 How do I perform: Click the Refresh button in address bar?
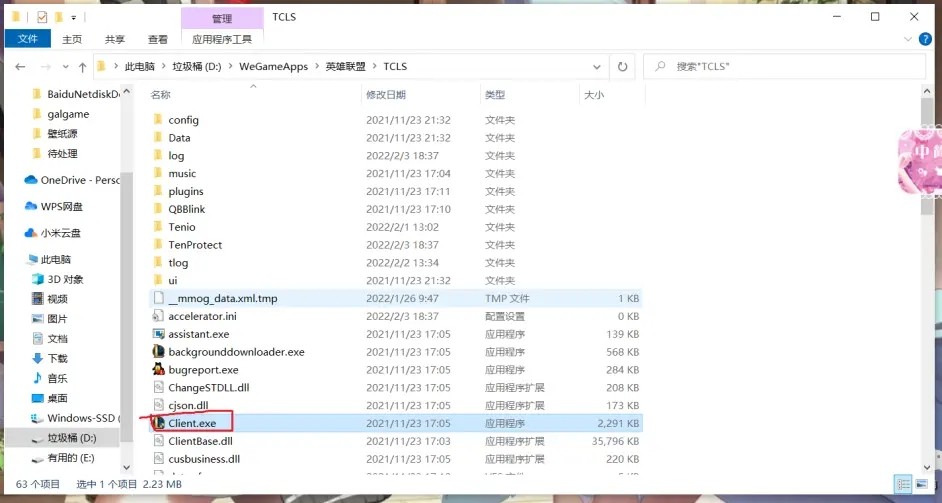point(622,67)
